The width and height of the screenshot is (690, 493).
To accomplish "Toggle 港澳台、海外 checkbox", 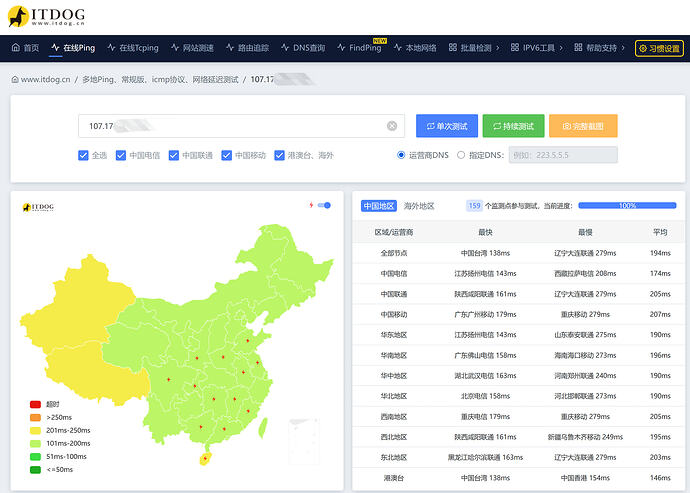I will point(279,155).
